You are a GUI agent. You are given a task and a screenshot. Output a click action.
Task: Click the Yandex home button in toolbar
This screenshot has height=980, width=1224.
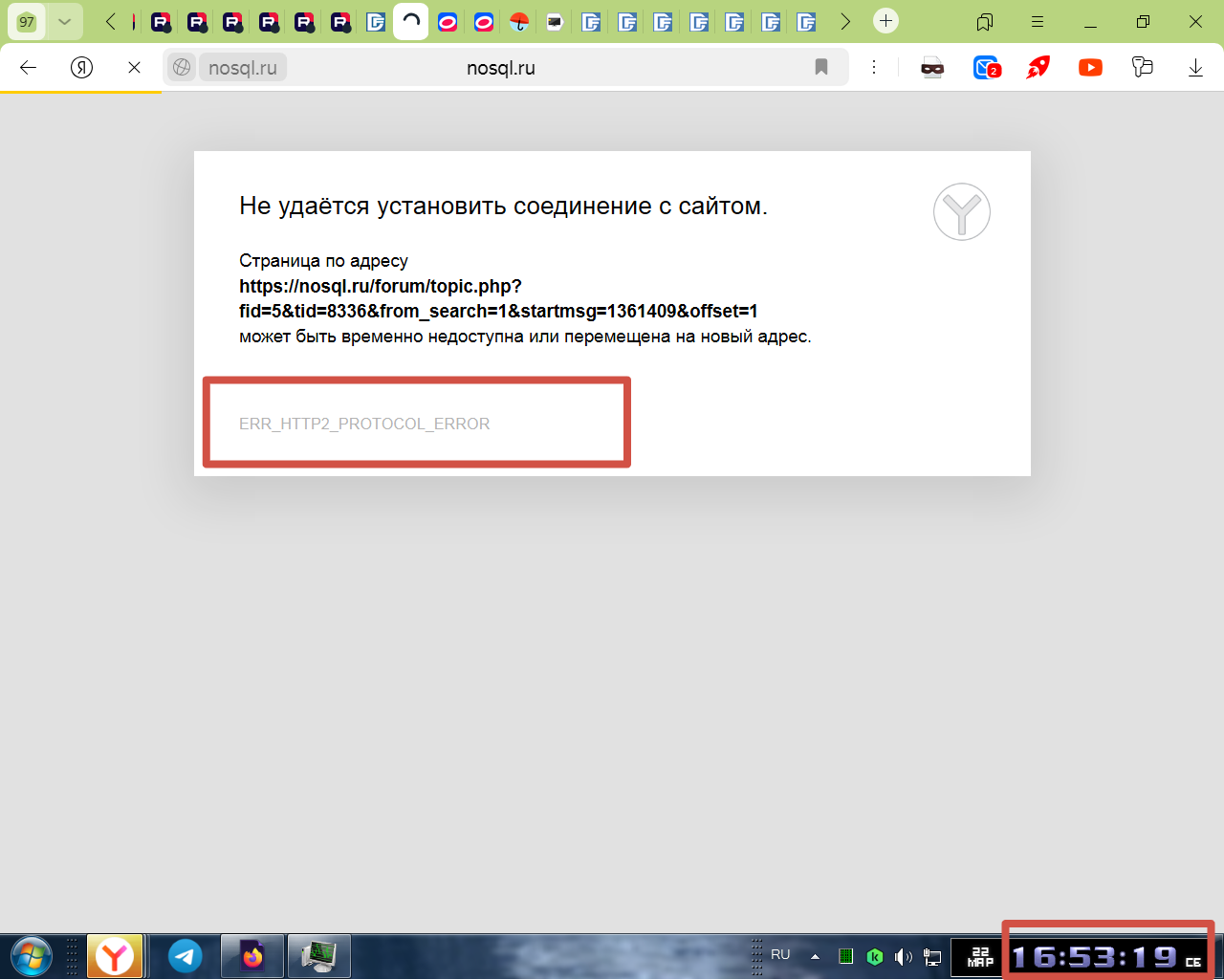pyautogui.click(x=82, y=67)
